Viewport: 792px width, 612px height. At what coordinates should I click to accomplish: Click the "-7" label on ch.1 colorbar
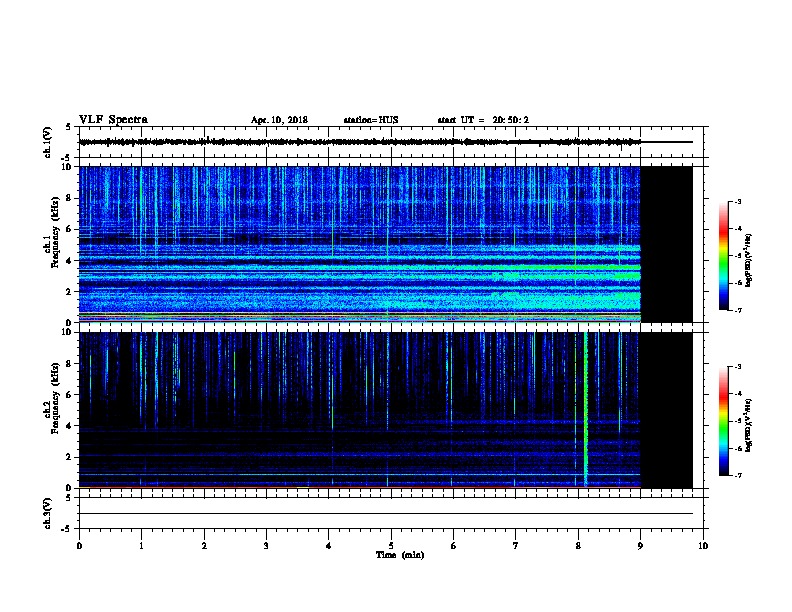coord(737,310)
